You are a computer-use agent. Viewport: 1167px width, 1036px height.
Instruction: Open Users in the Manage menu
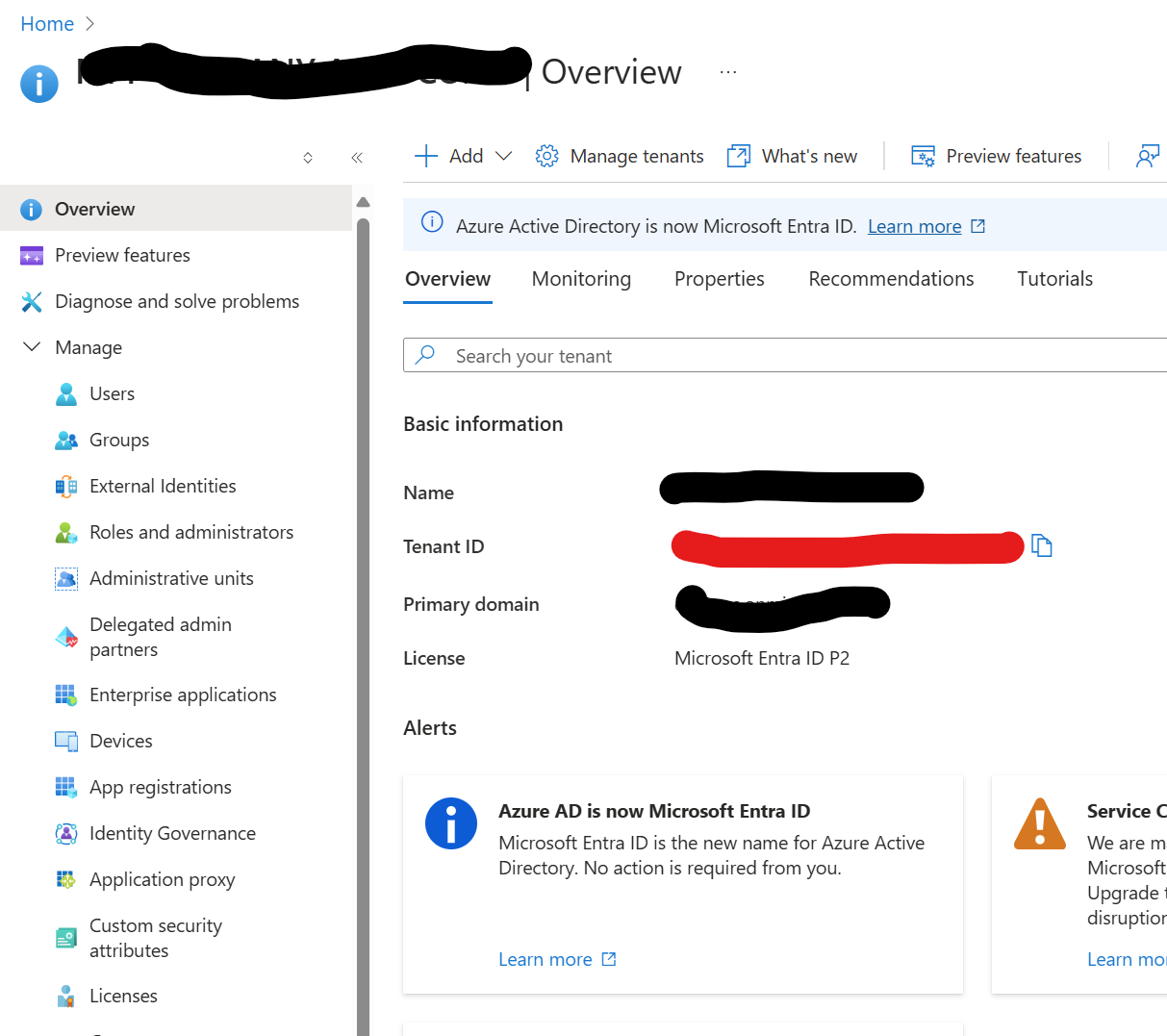pyautogui.click(x=112, y=393)
